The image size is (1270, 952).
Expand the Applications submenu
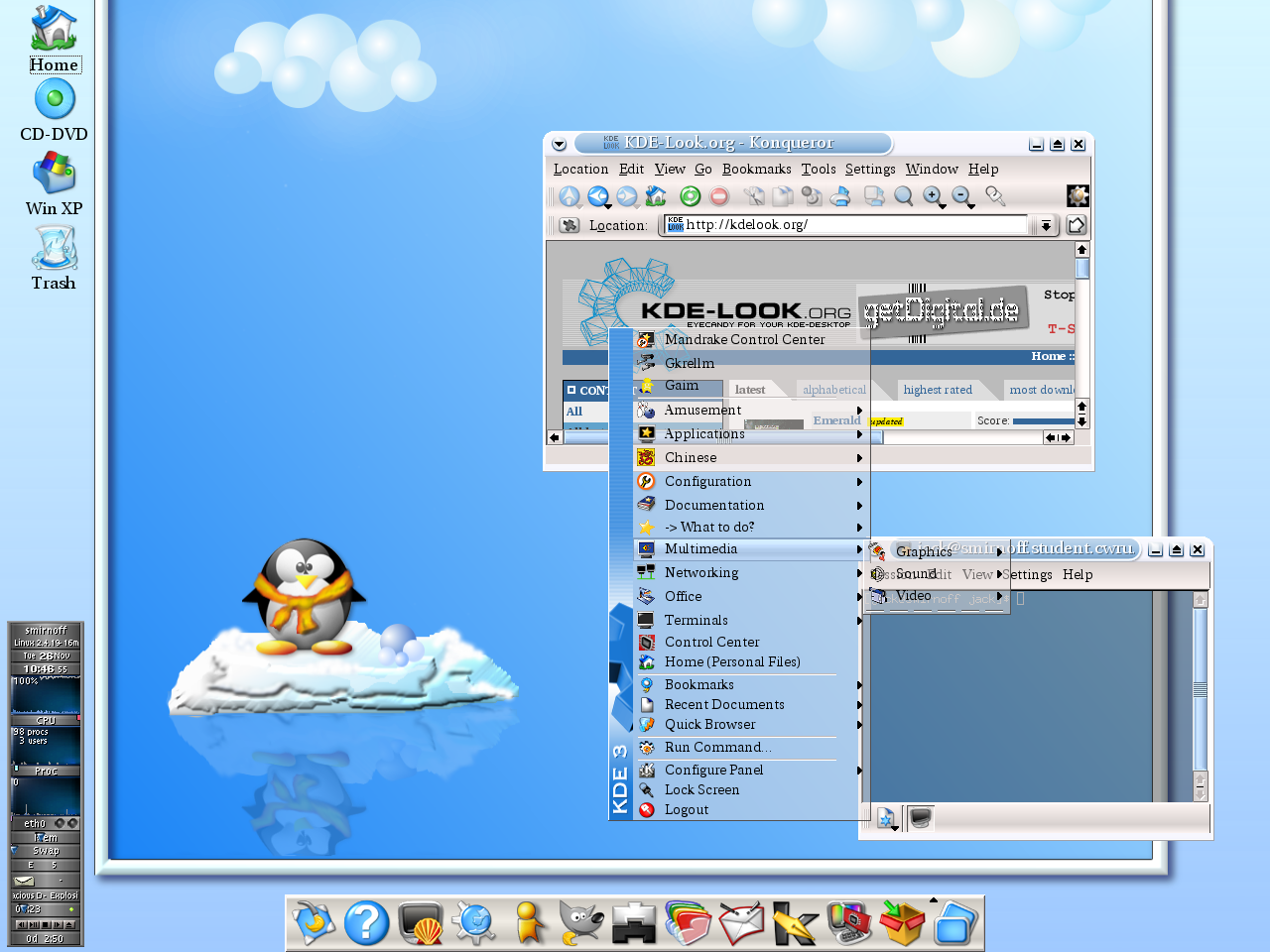(751, 433)
